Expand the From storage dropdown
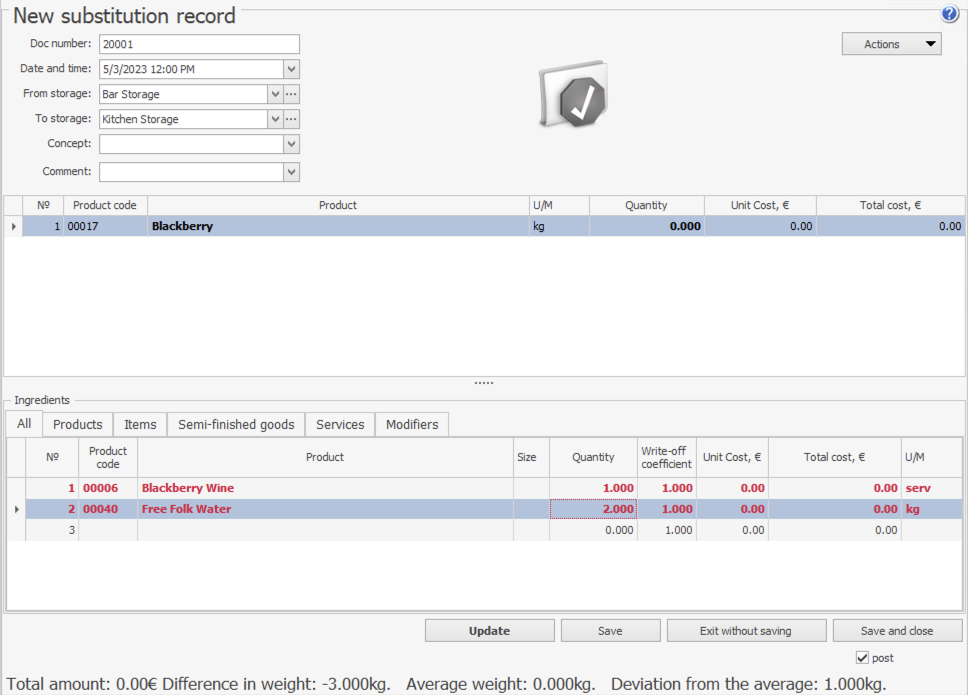 point(275,94)
